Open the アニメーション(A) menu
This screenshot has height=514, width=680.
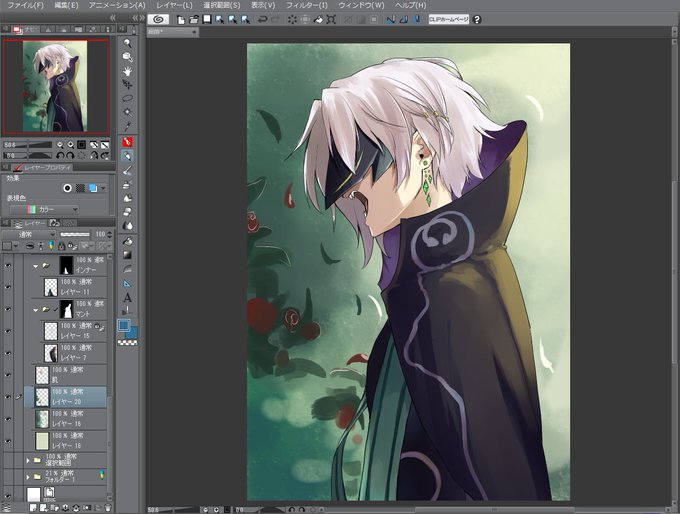click(x=117, y=6)
